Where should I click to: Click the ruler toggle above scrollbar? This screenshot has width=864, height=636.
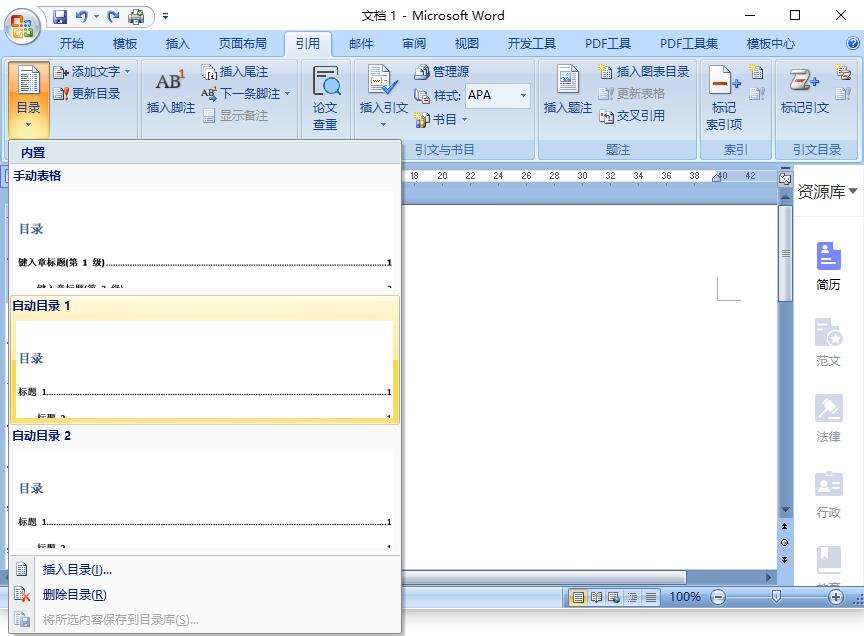[x=785, y=178]
